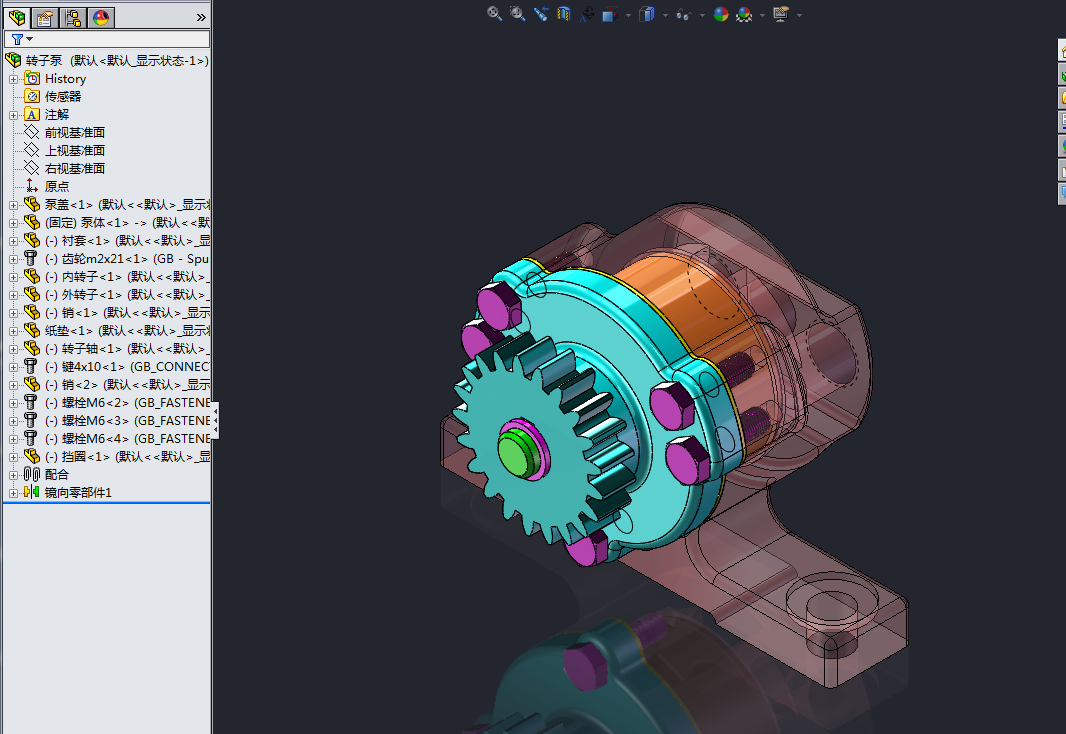
Task: Click the 齿轮m2x21<1> toolbox part icon
Action: coord(31,258)
